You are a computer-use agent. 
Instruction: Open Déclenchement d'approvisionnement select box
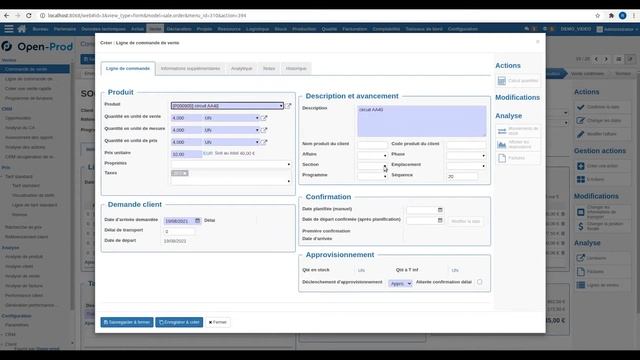[400, 283]
